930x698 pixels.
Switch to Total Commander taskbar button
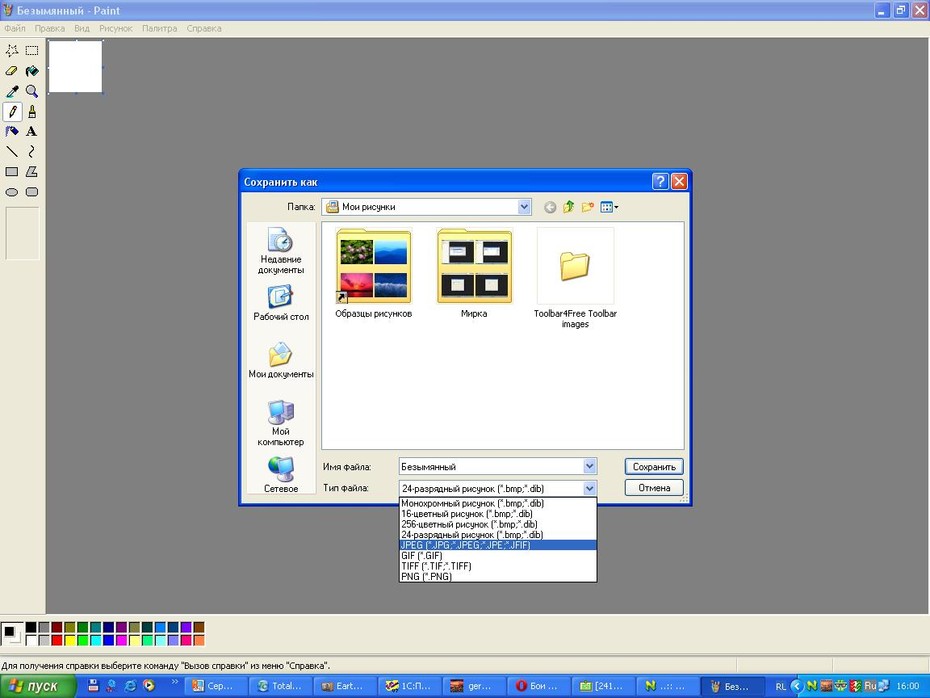pos(279,686)
